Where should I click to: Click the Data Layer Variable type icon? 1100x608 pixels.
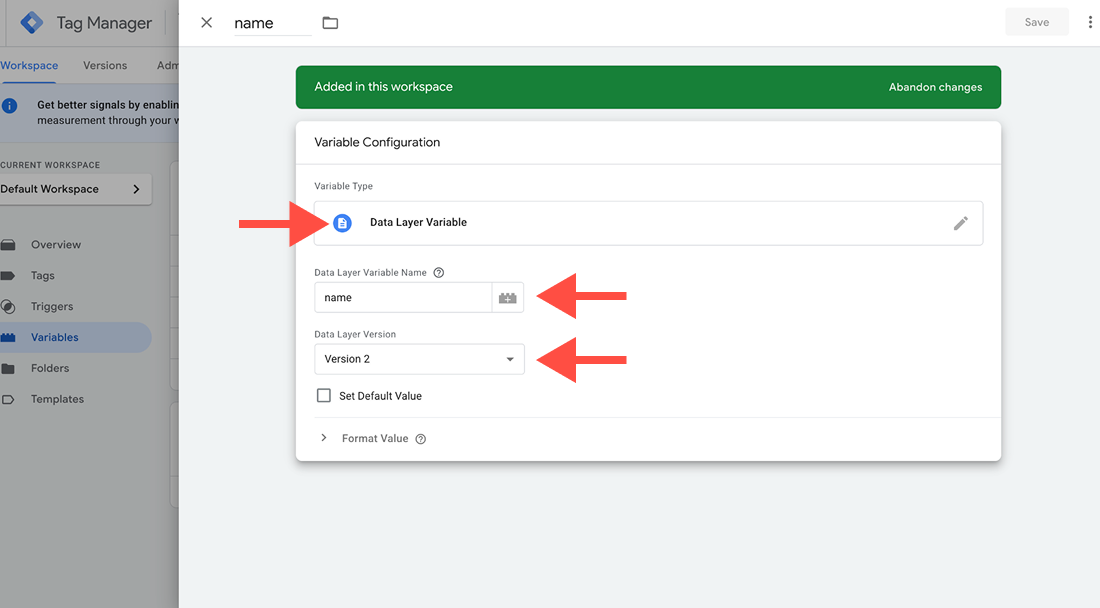click(x=342, y=223)
